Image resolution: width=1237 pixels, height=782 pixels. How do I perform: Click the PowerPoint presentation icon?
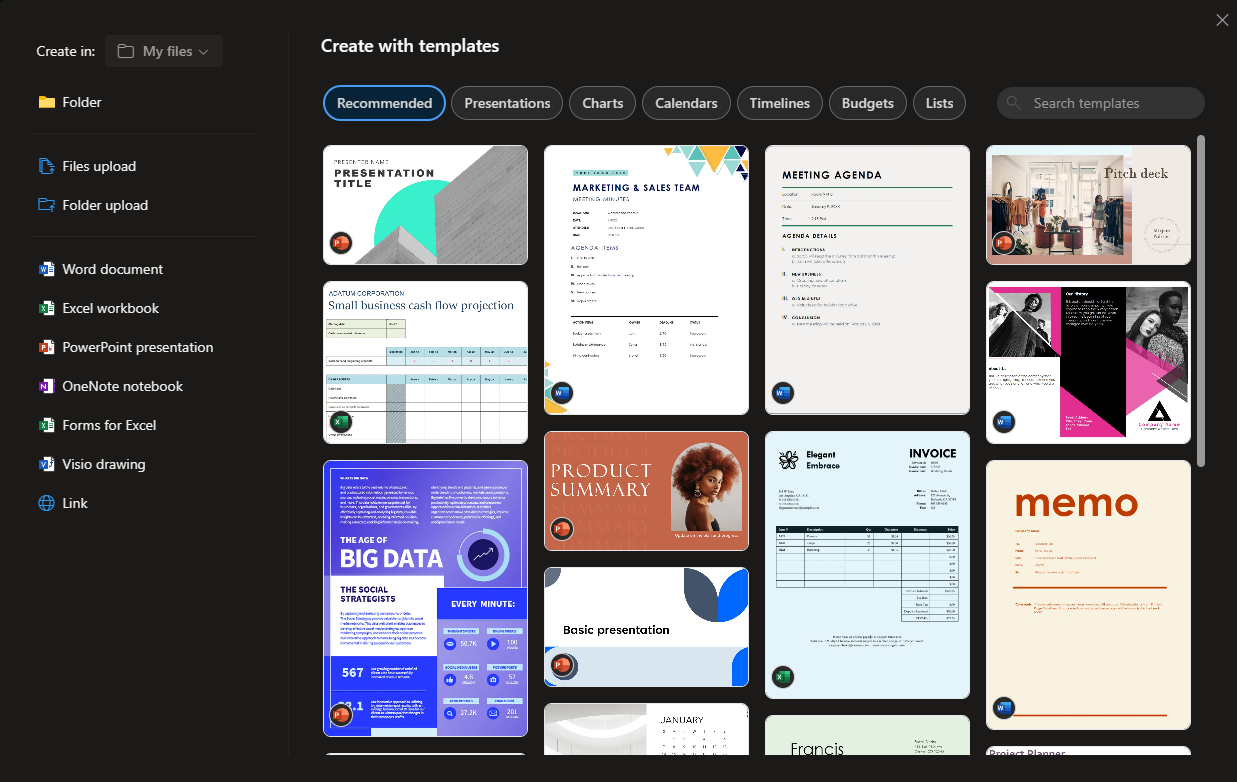(x=46, y=347)
